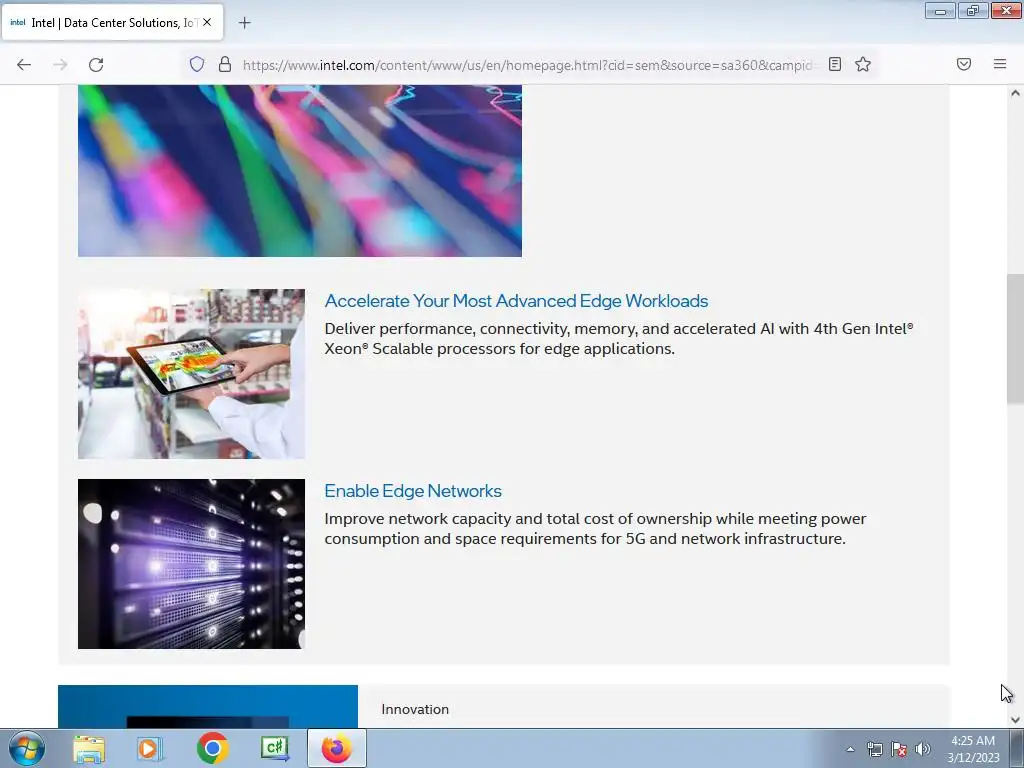1024x768 pixels.
Task: Click the forward navigation arrow
Action: 60,65
